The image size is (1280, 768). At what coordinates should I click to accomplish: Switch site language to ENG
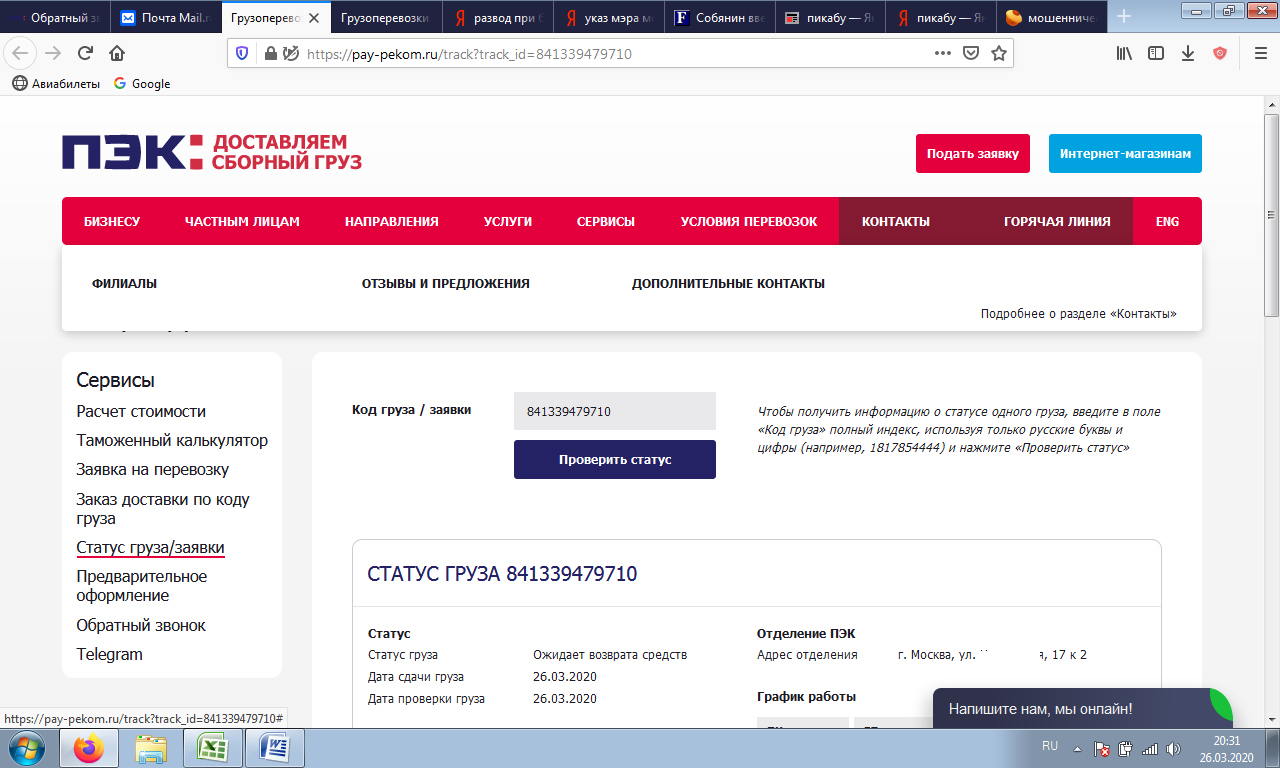[x=1168, y=221]
